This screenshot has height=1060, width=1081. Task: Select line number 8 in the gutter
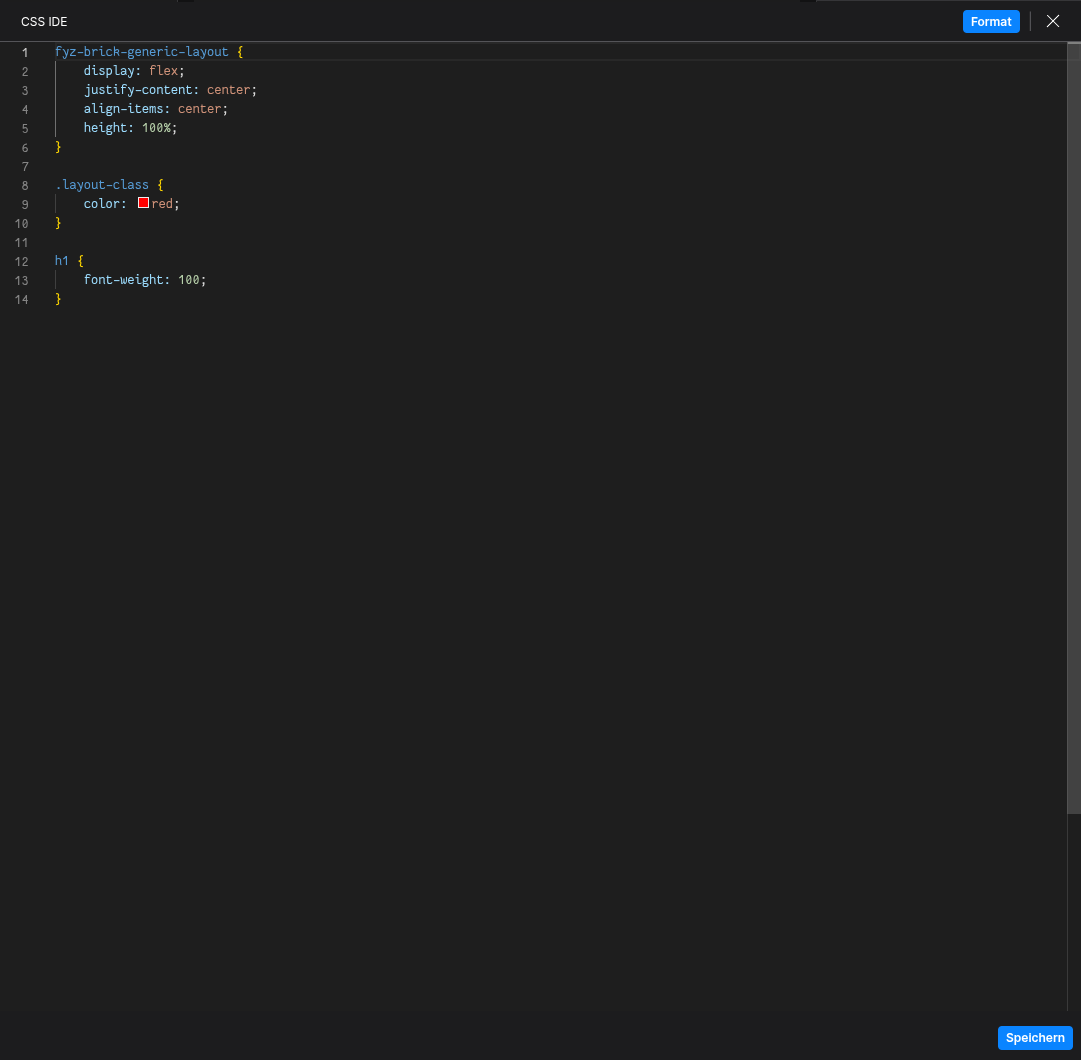coord(25,185)
